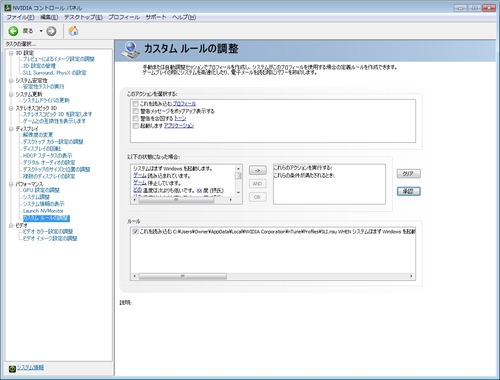Click the grey Forward arrow icon
The image size is (500, 380).
tap(51, 31)
